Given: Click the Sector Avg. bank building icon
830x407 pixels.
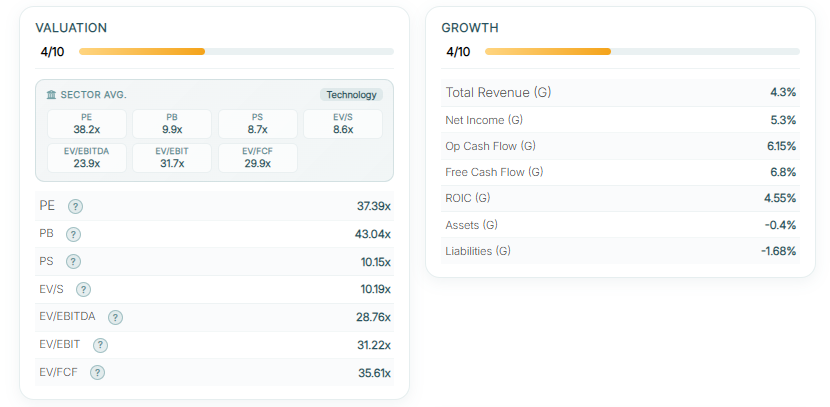Looking at the screenshot, I should (51, 95).
